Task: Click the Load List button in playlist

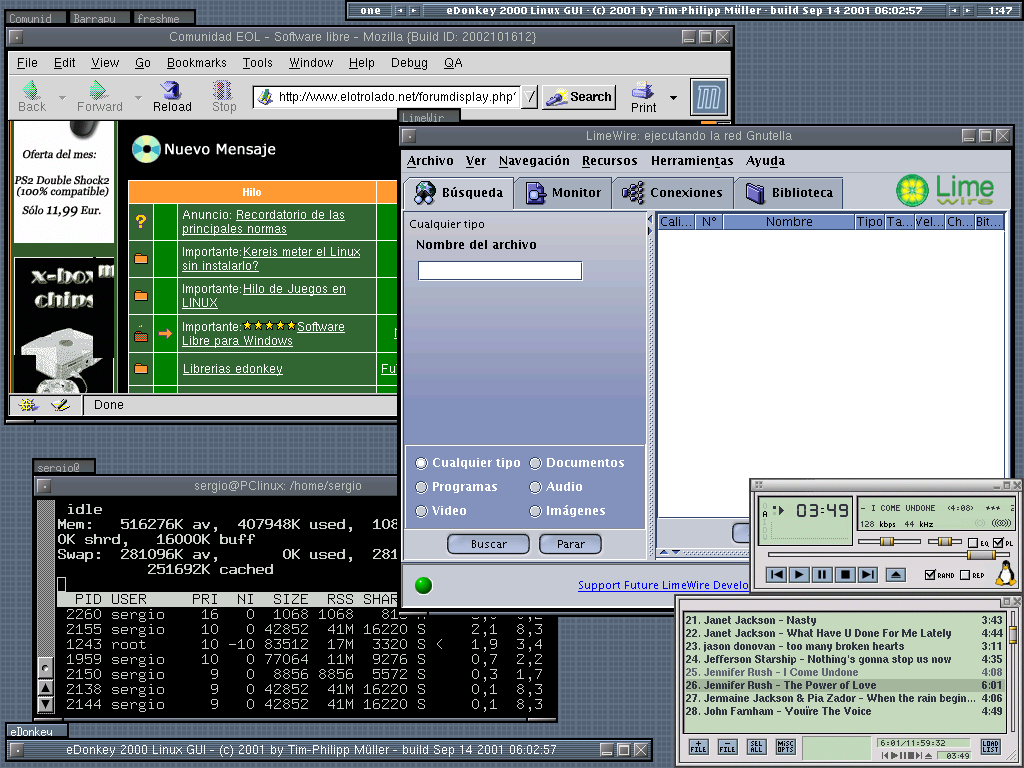Action: tap(990, 747)
